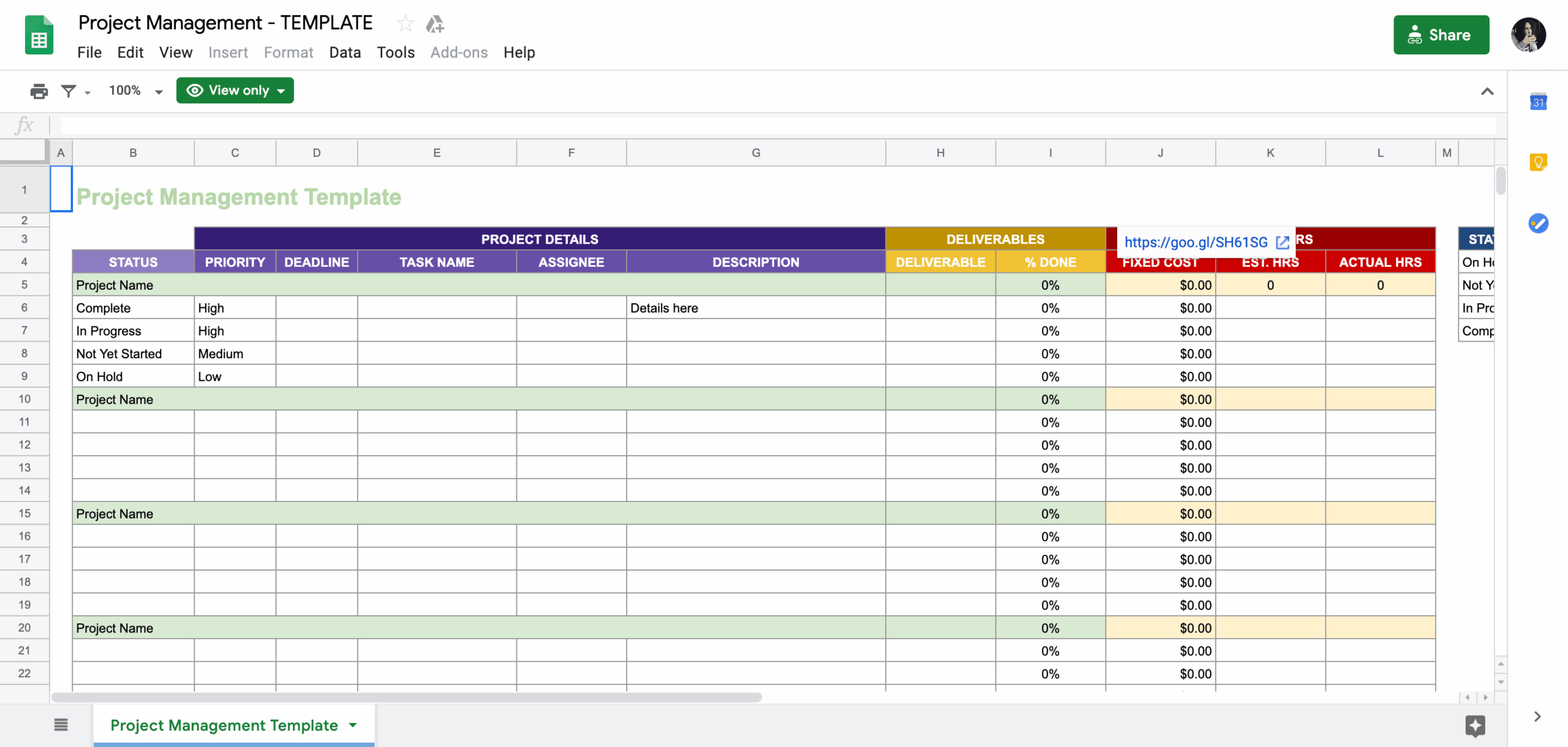This screenshot has height=747, width=1568.
Task: Click the green Share button
Action: [1441, 35]
